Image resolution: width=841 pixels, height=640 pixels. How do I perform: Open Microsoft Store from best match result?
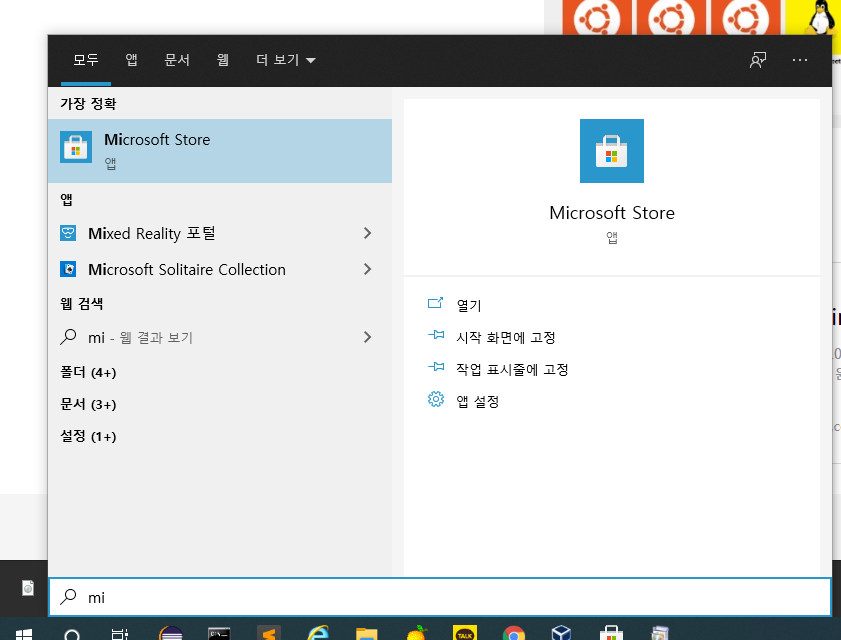coord(220,151)
